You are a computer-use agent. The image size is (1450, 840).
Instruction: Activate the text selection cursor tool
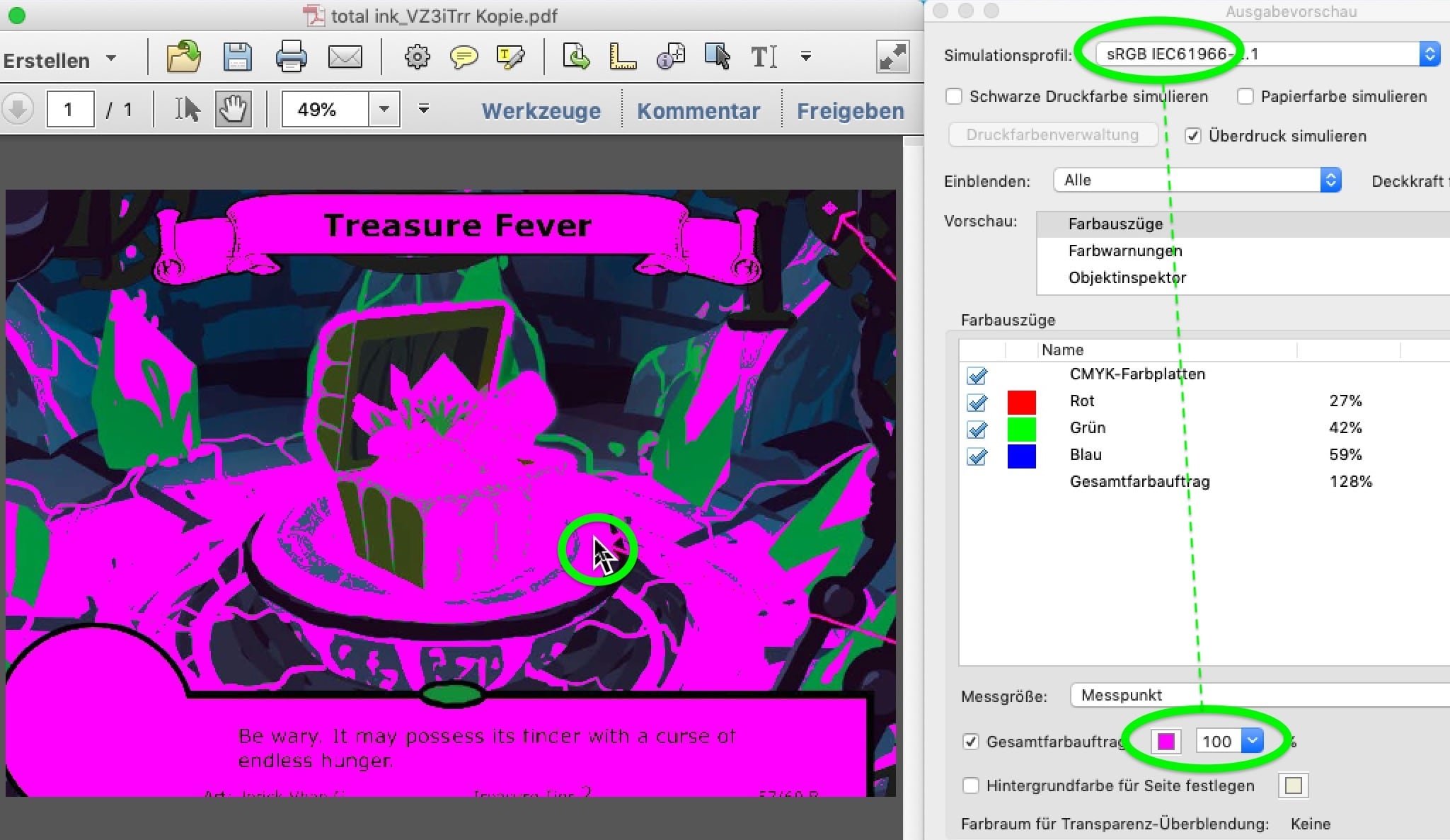188,109
